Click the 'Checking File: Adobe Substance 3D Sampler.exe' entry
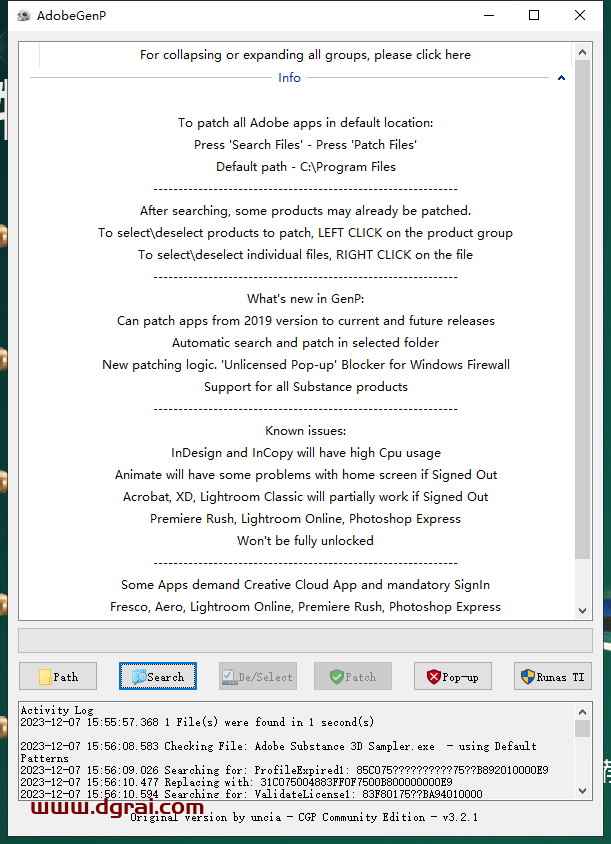This screenshot has height=844, width=611. click(x=278, y=752)
